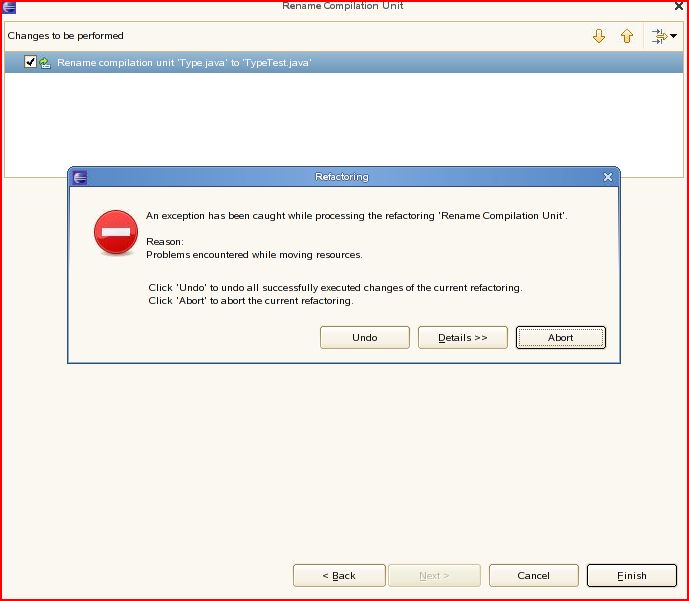Select previous change up arrow icon

coord(627,36)
